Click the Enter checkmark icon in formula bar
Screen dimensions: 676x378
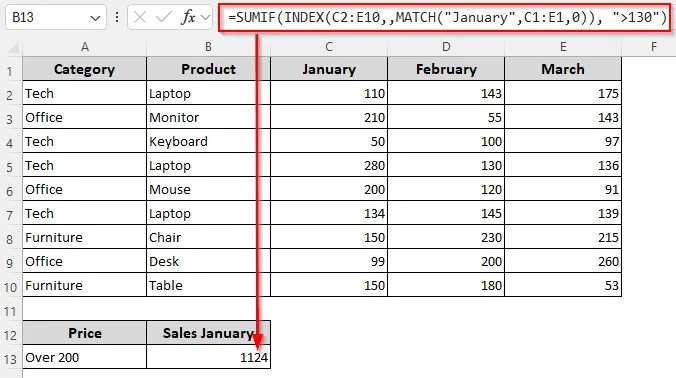(164, 17)
